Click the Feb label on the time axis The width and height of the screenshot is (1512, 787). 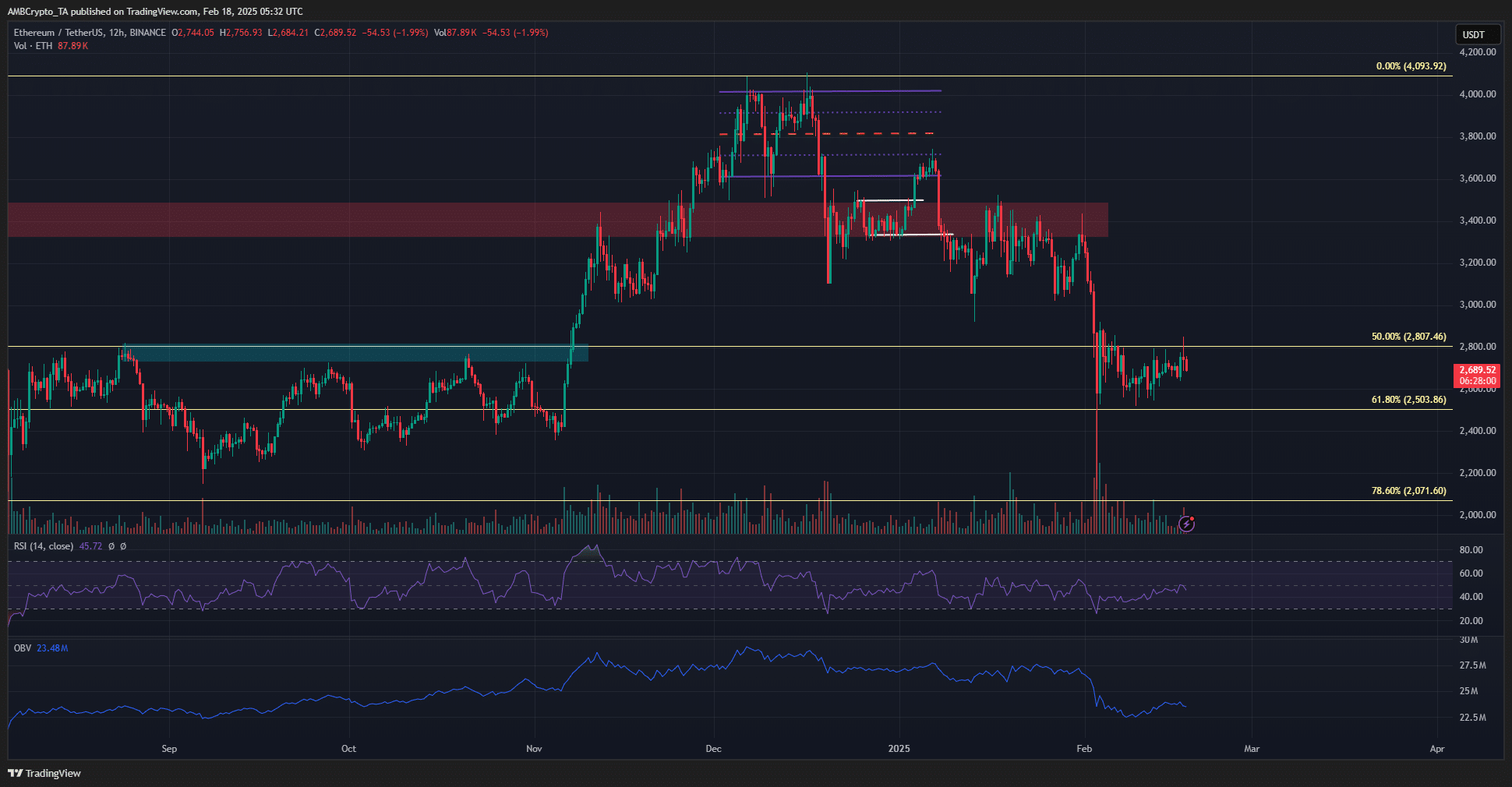coord(1084,748)
